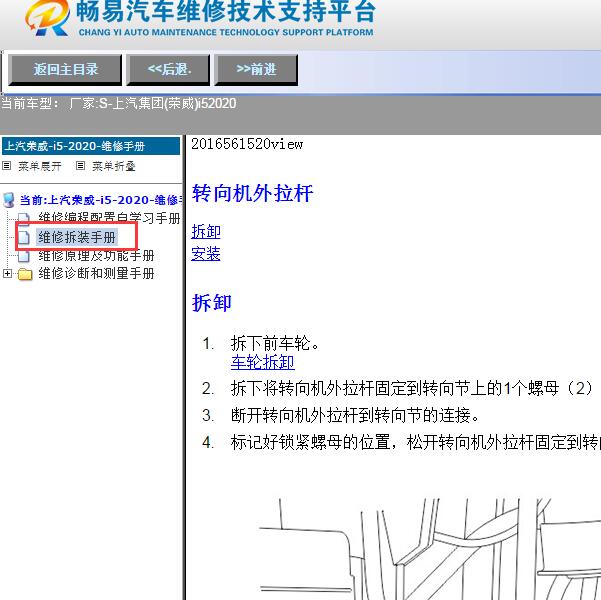Open 维修编程配置自学习手册 tree item
601x600 pixels.
109,217
